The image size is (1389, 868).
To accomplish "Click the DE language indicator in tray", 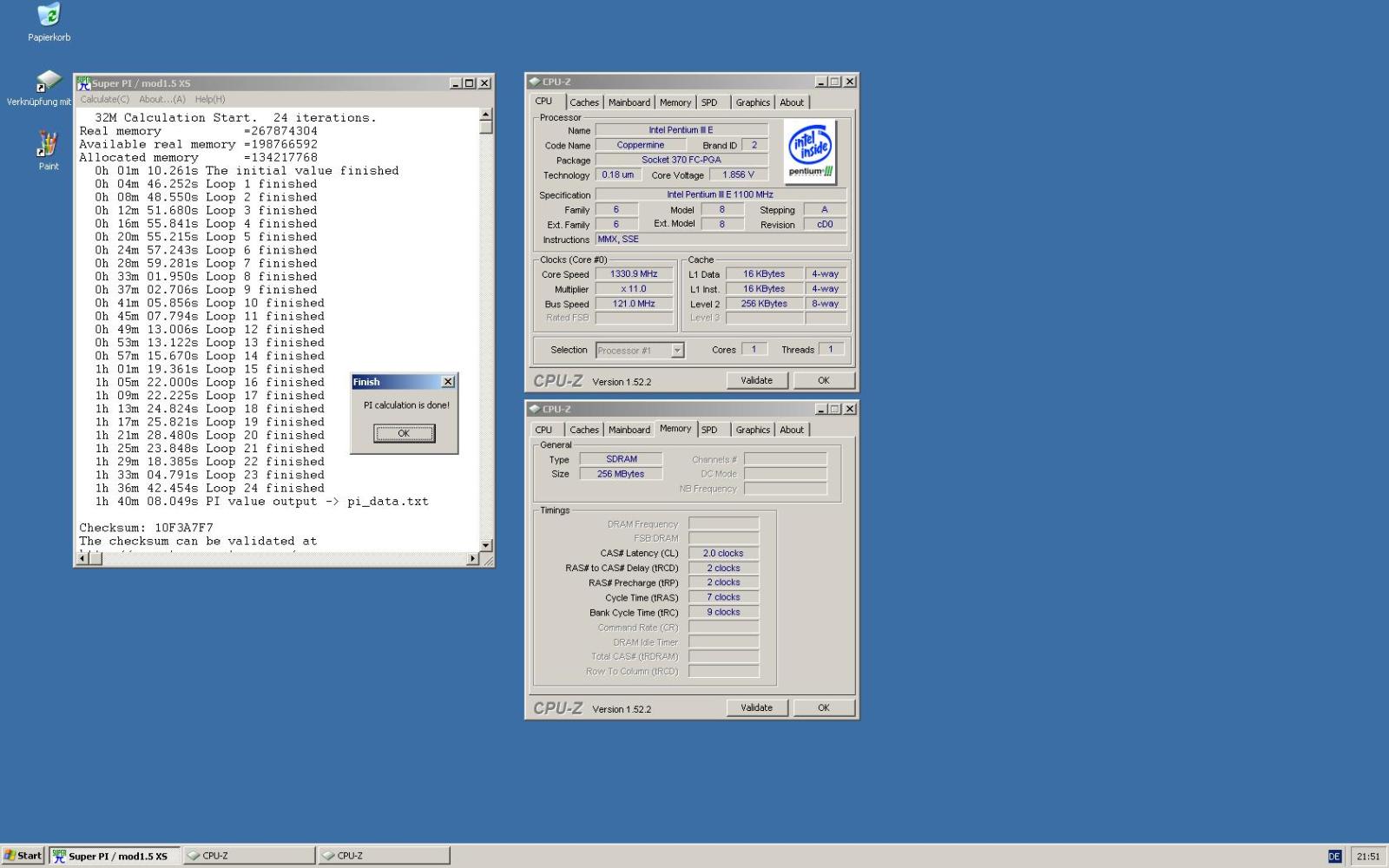I will click(1334, 856).
